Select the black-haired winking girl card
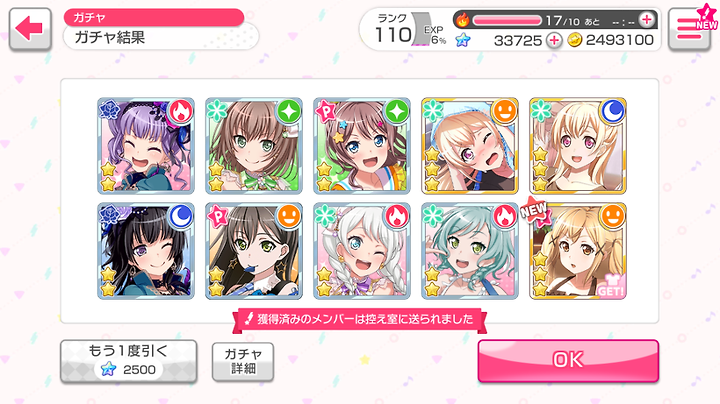Screen dimensions: 720x404 click(x=146, y=251)
